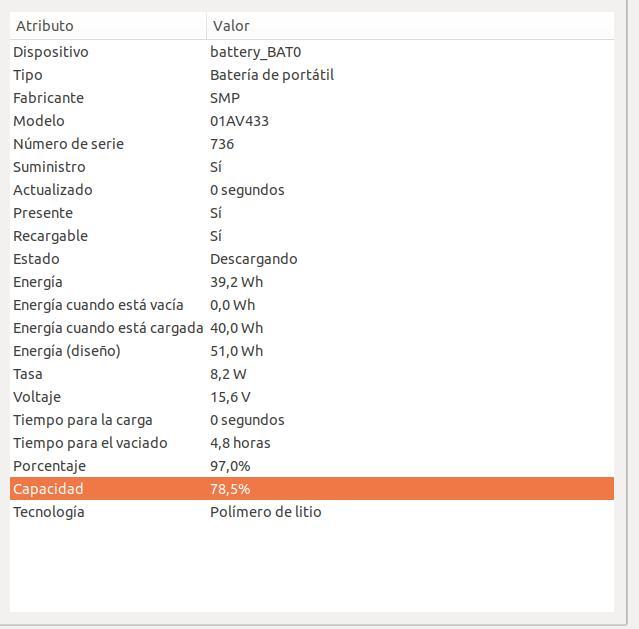The image size is (639, 629).
Task: Select the Tasa 8,2 W row
Action: [312, 374]
